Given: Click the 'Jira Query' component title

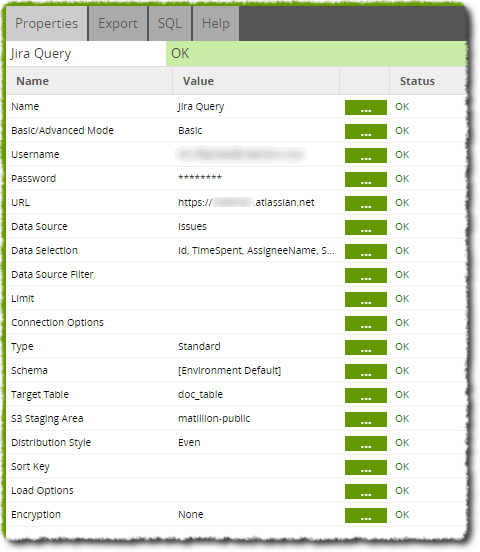Looking at the screenshot, I should point(41,54).
